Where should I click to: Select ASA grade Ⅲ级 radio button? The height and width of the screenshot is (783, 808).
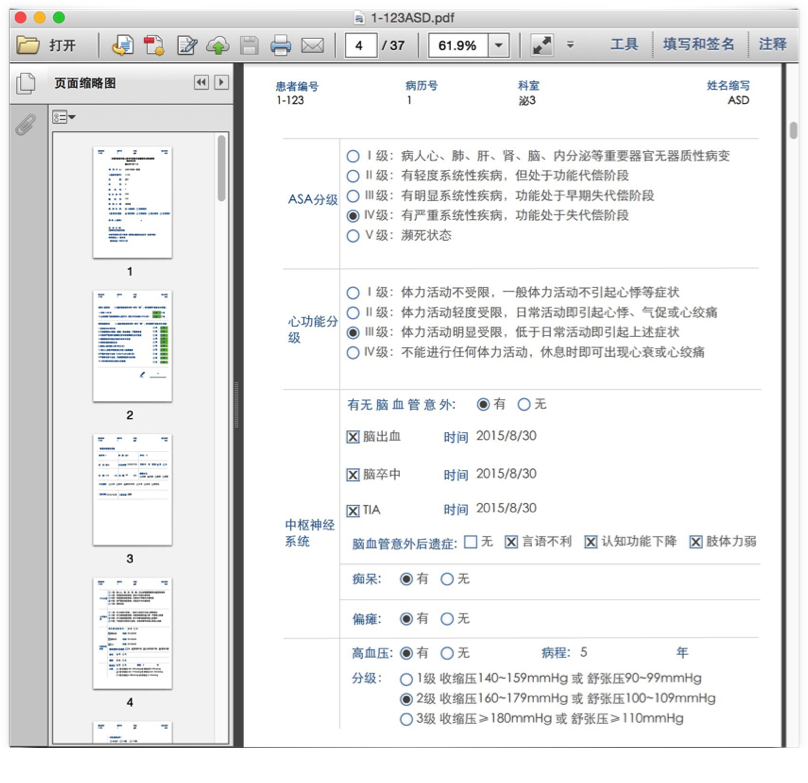pos(352,196)
